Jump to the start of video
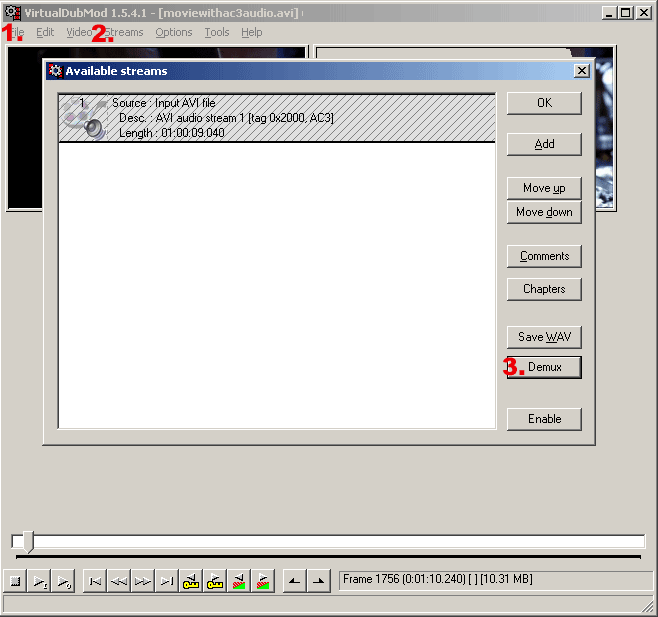Screen dimensions: 658x617 pos(95,581)
